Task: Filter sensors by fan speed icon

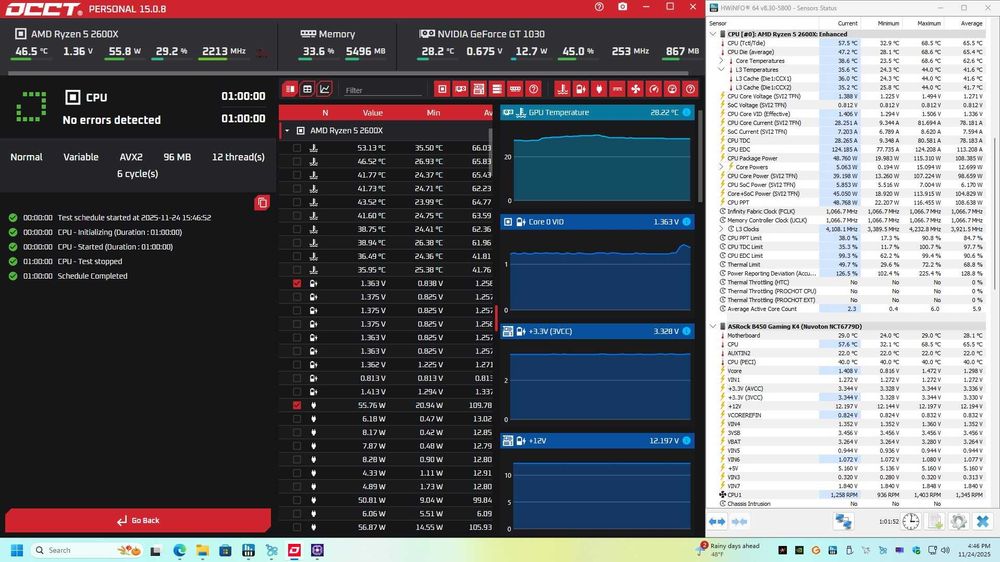Action: (x=635, y=89)
